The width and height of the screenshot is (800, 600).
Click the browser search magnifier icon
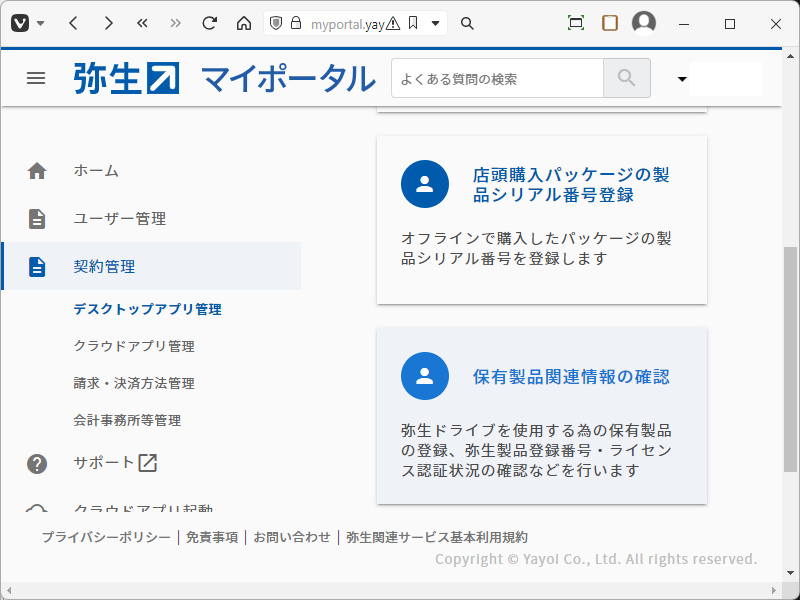[x=467, y=23]
